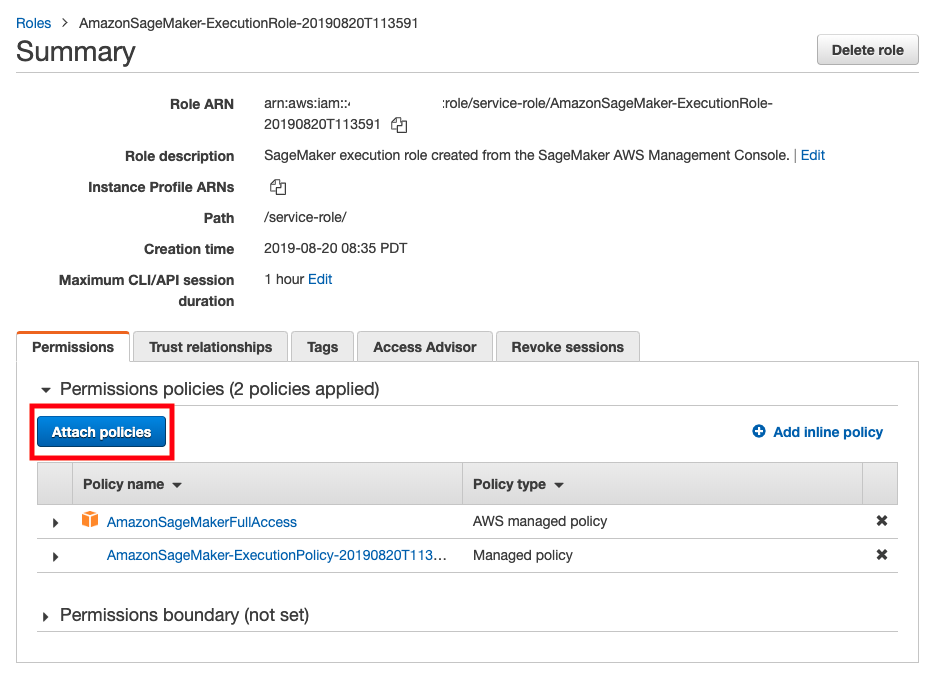Detach AmazonSageMakerFullAccess using its X icon
This screenshot has height=677, width=932.
pos(881,521)
